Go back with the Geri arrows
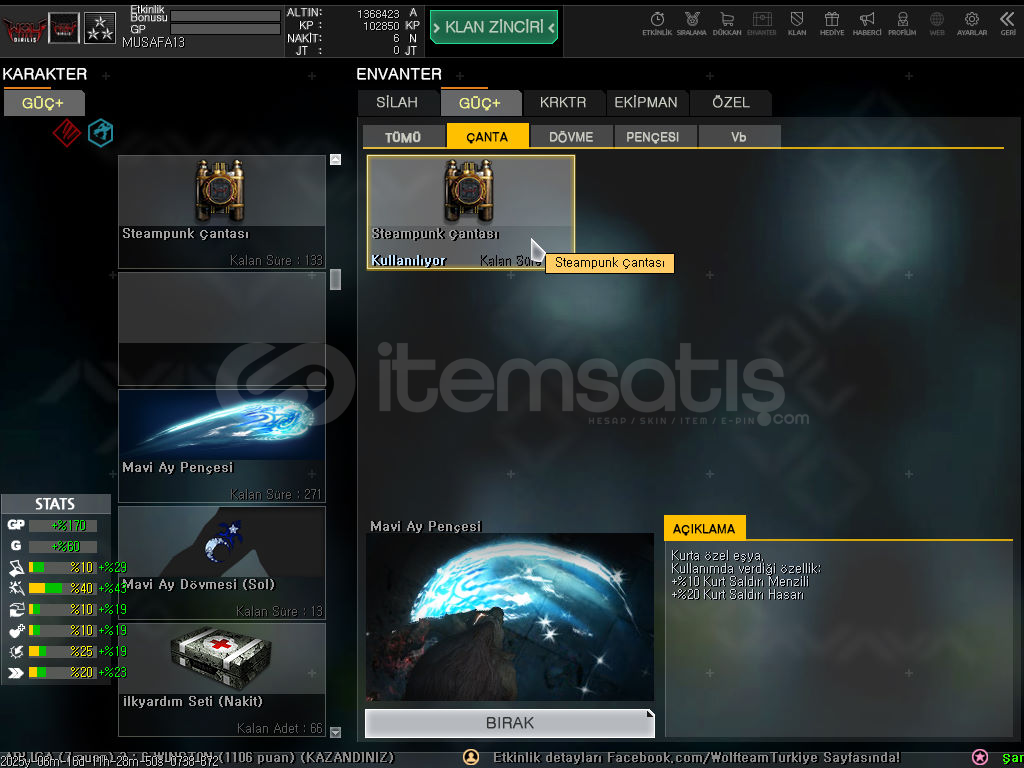This screenshot has width=1024, height=768. click(1007, 22)
